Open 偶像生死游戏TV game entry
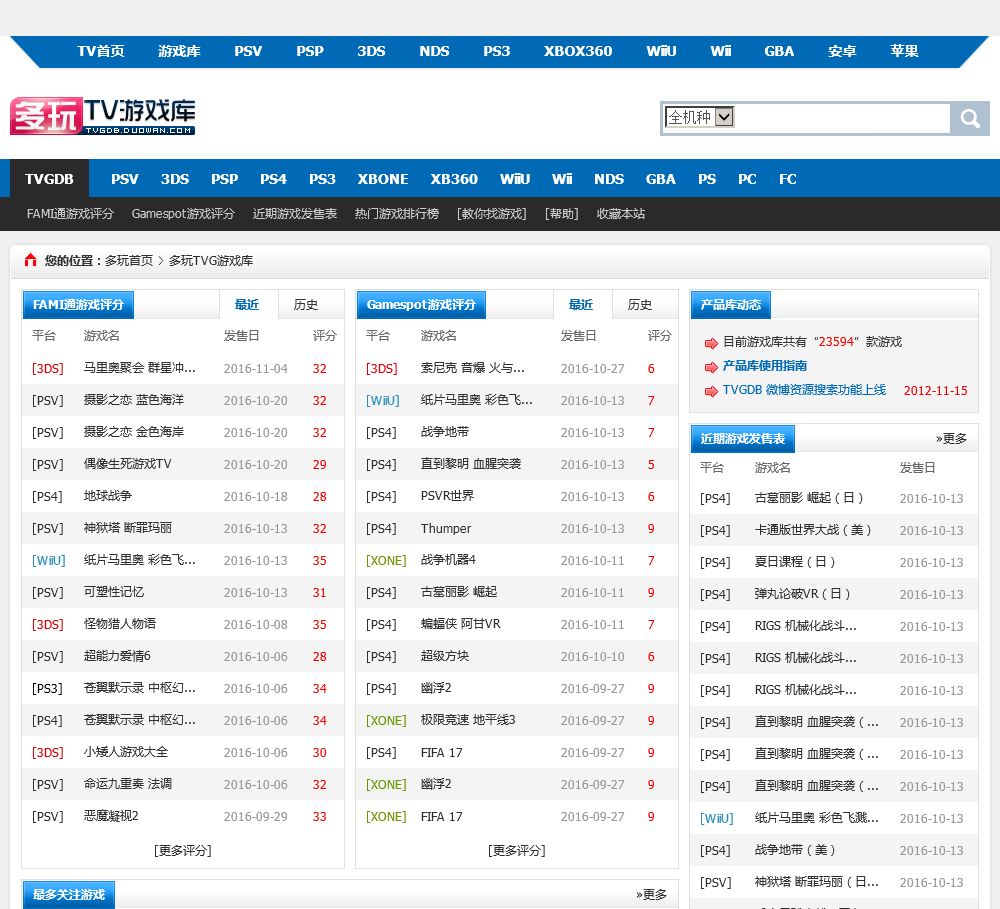The image size is (1000, 909). [x=128, y=464]
